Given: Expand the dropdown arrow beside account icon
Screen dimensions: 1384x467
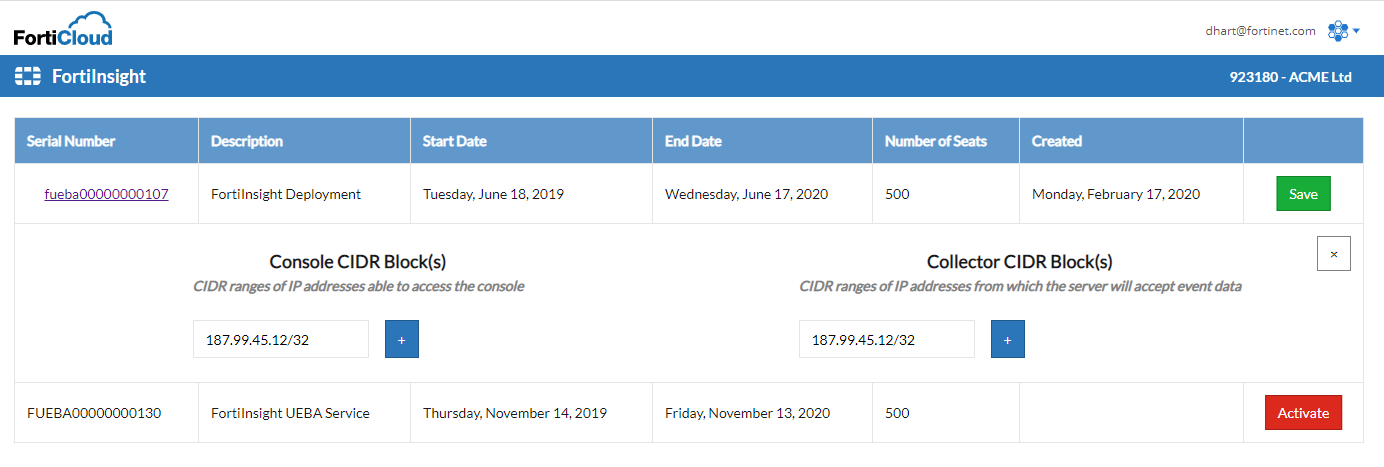Looking at the screenshot, I should (x=1356, y=32).
